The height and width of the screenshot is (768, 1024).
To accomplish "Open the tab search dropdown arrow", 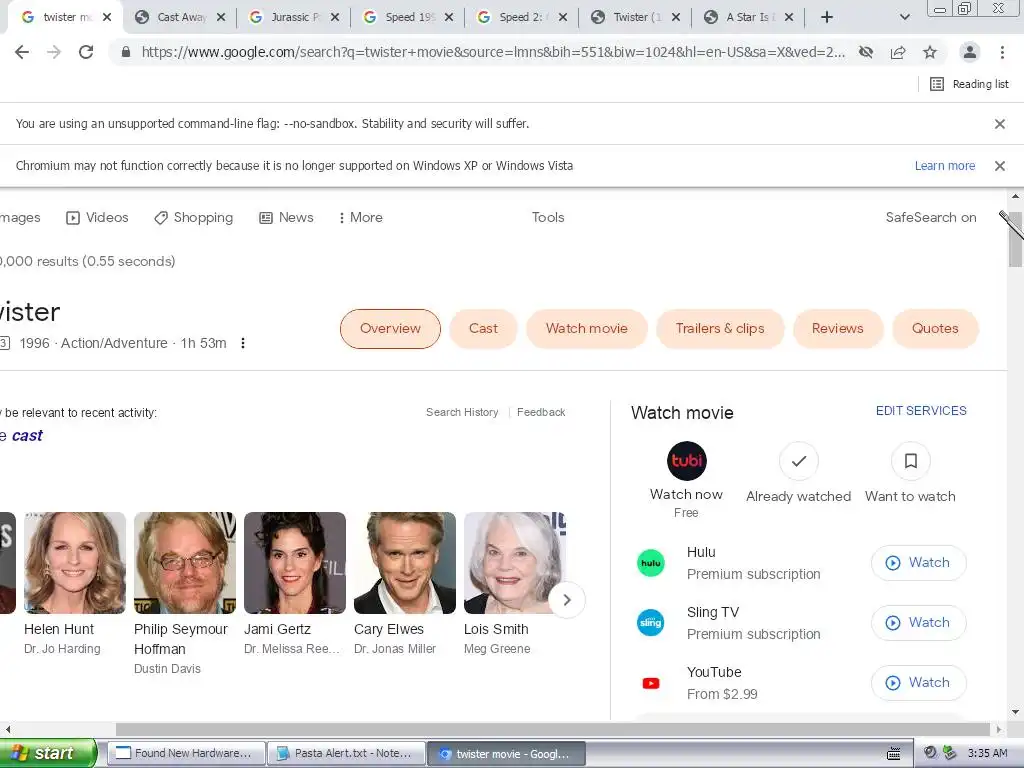I will (x=904, y=17).
